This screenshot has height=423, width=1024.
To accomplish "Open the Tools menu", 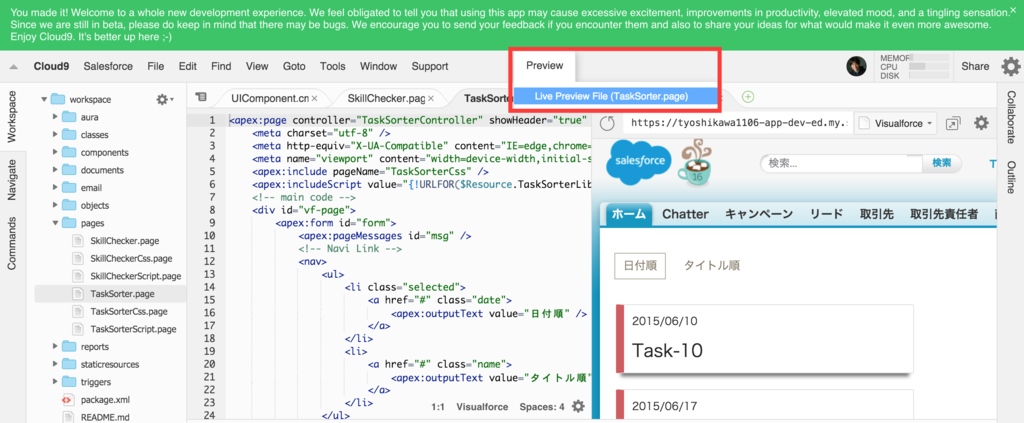I will pyautogui.click(x=332, y=67).
